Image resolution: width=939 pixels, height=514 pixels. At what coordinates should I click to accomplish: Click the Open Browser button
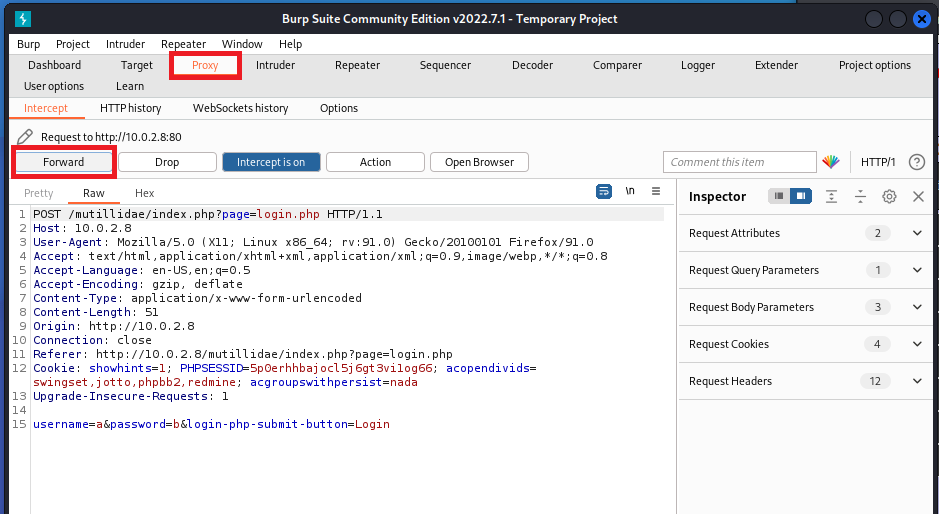click(x=479, y=162)
